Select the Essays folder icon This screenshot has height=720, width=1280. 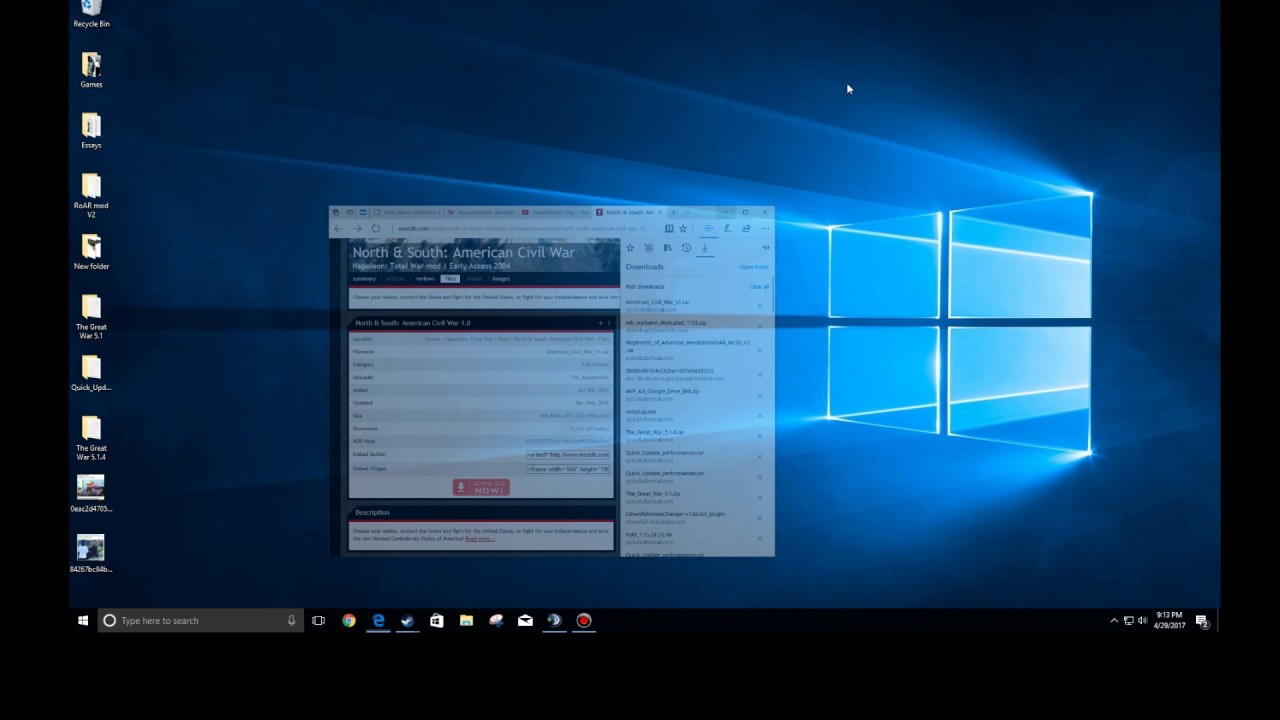(x=91, y=131)
